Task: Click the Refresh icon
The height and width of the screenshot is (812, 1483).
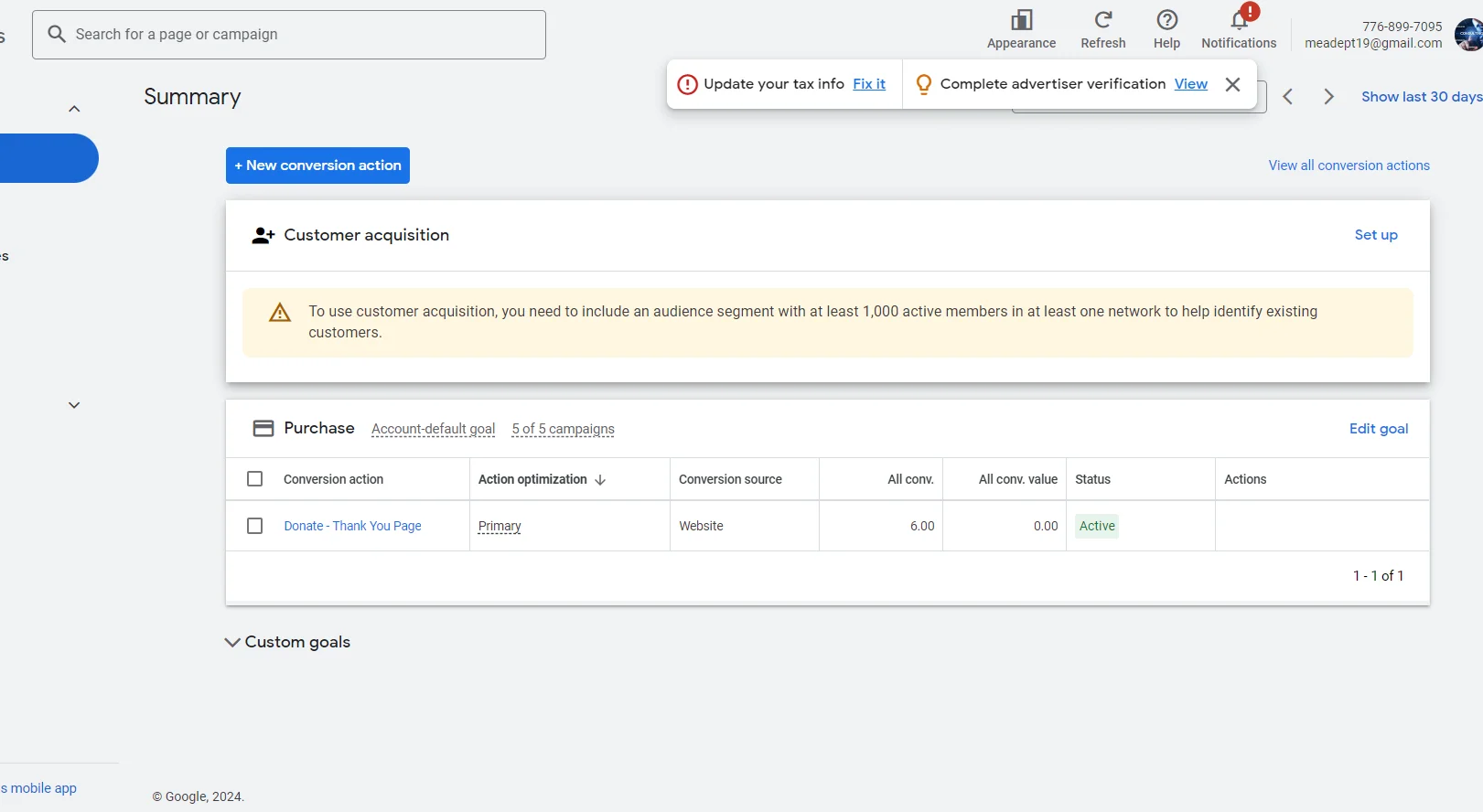Action: (x=1102, y=21)
